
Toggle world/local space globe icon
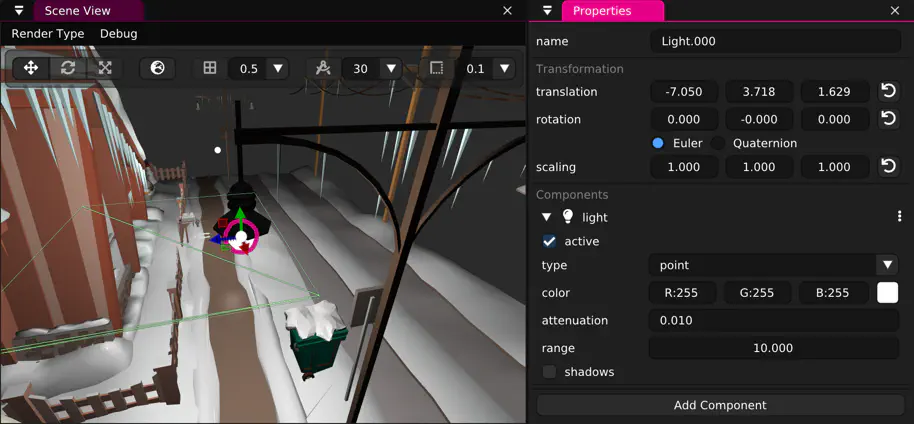158,68
